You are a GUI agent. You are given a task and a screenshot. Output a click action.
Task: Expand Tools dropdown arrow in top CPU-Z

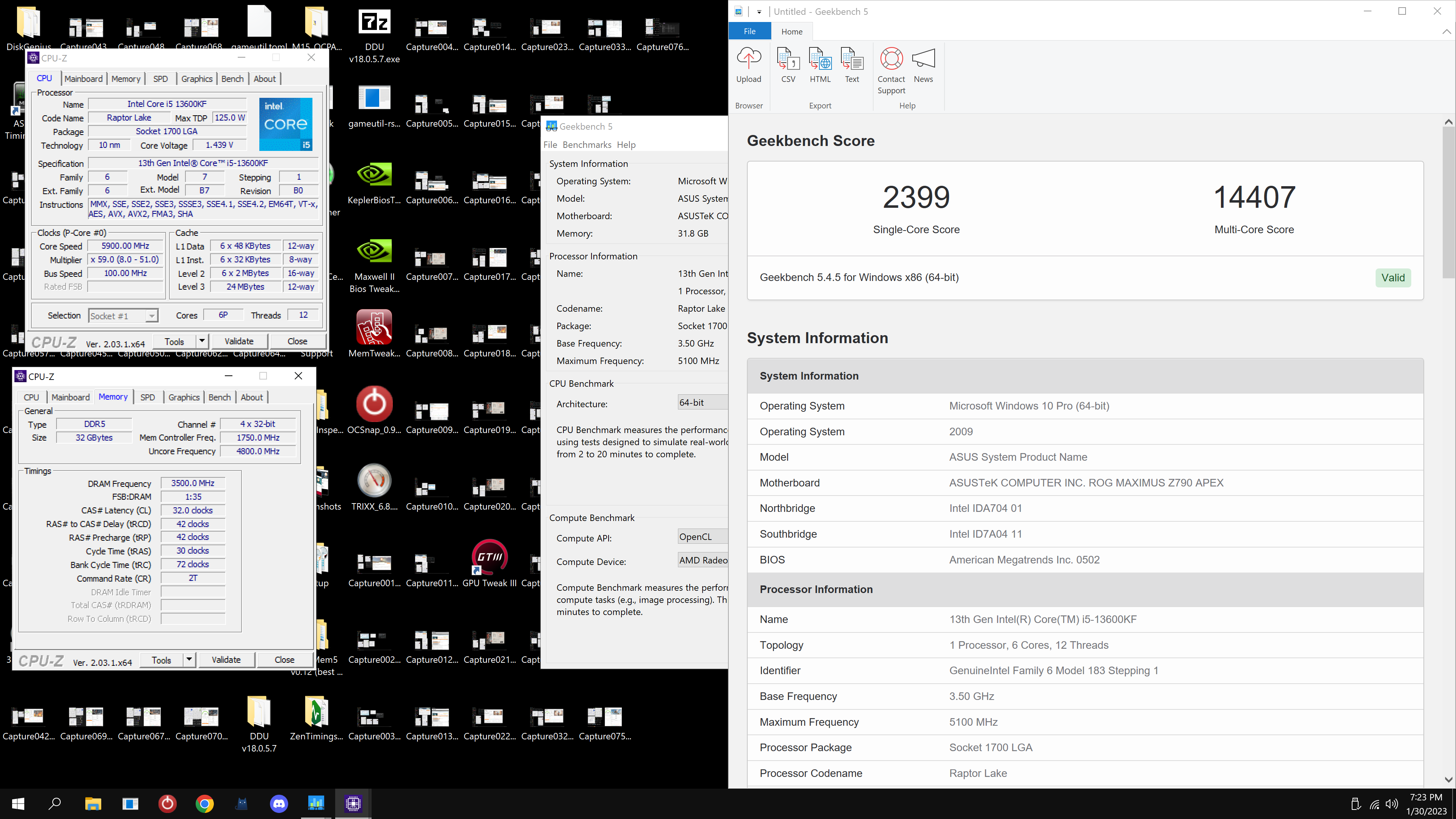pos(202,341)
